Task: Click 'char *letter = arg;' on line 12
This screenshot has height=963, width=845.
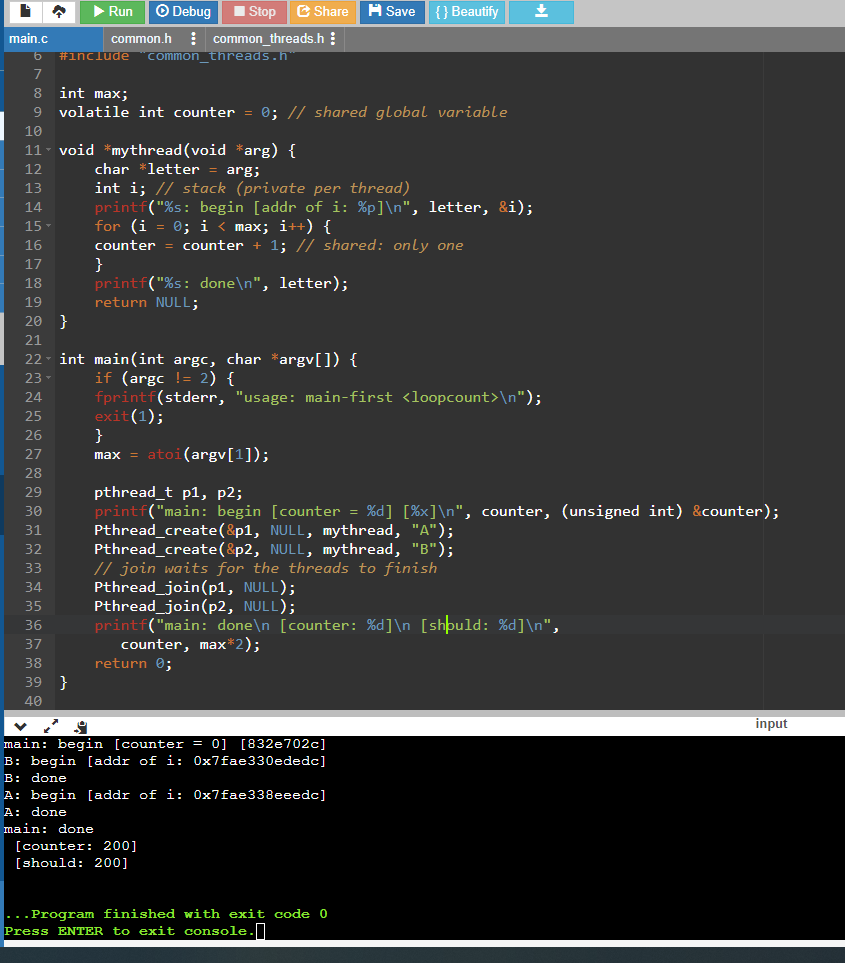Action: click(177, 169)
